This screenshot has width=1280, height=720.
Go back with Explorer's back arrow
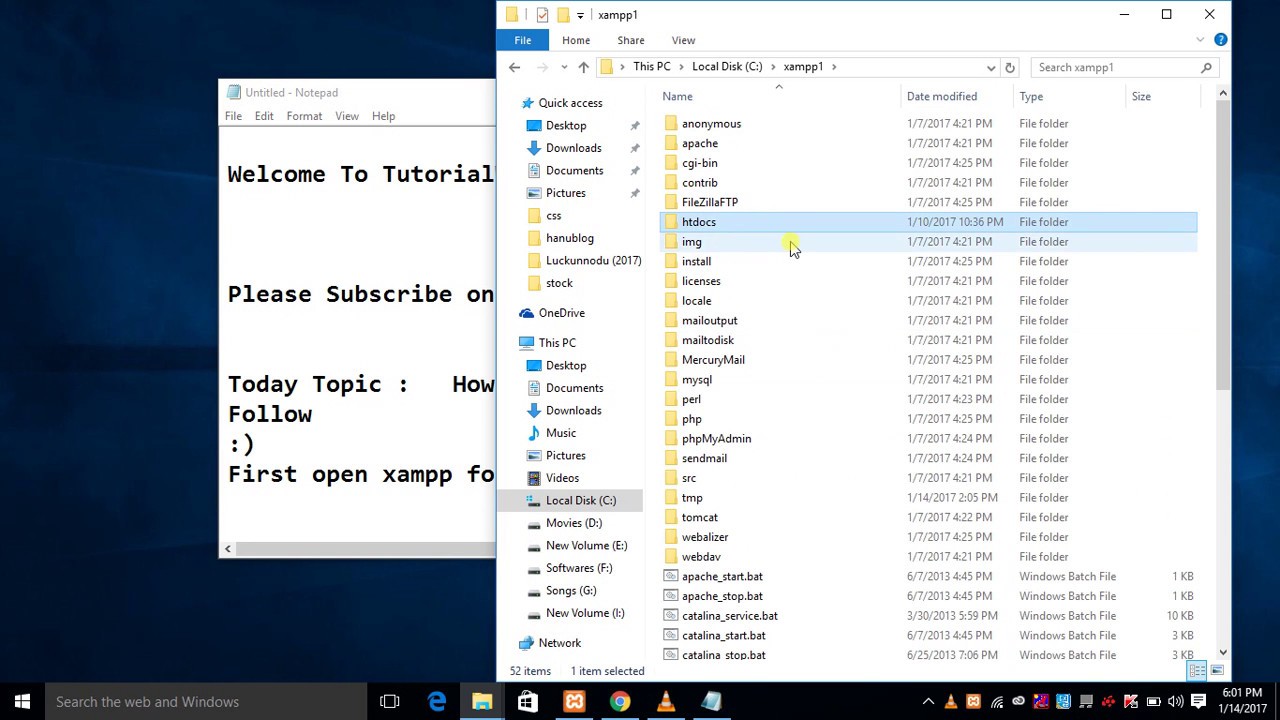[514, 67]
